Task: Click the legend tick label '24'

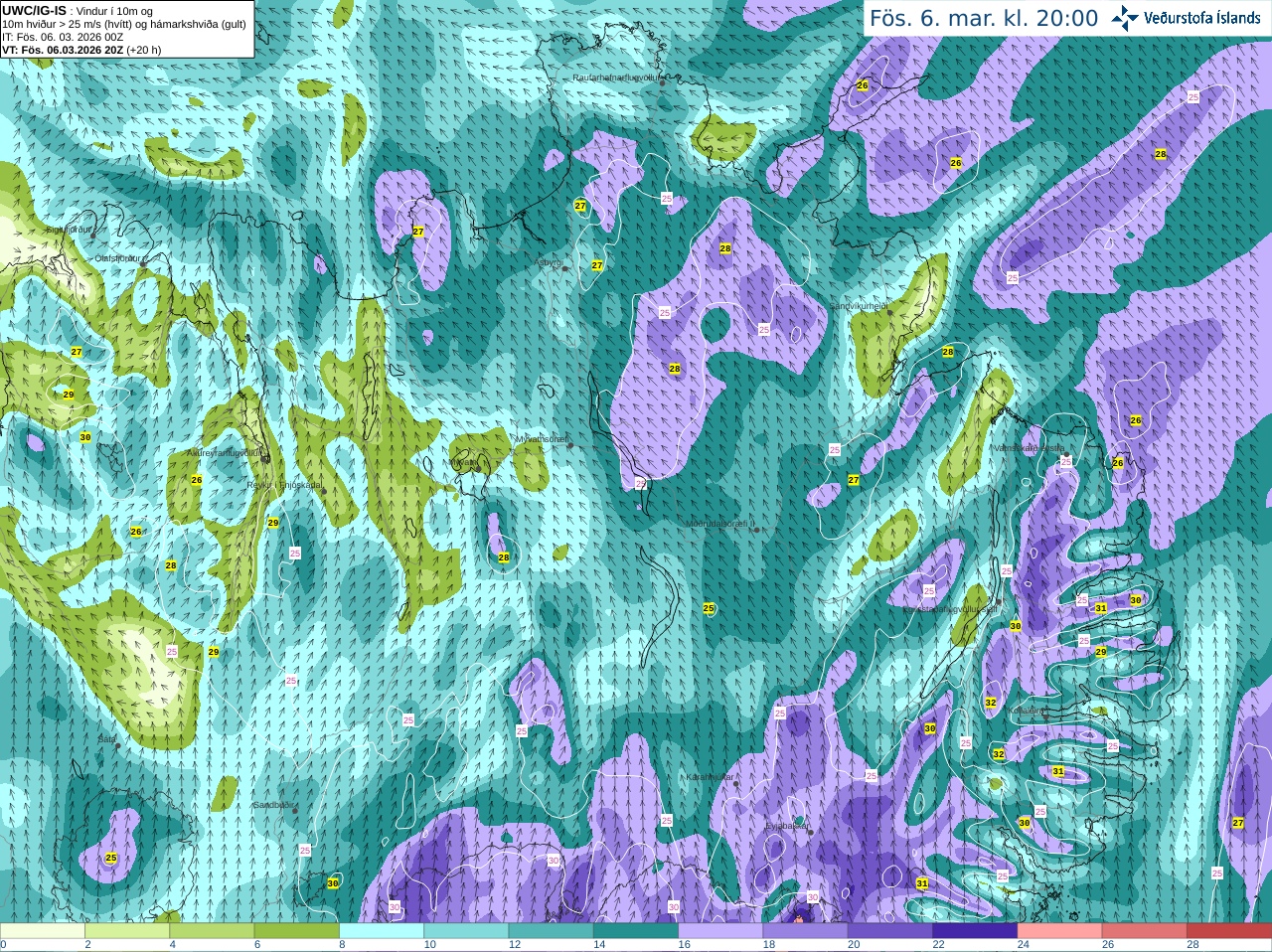Action: [x=1023, y=945]
